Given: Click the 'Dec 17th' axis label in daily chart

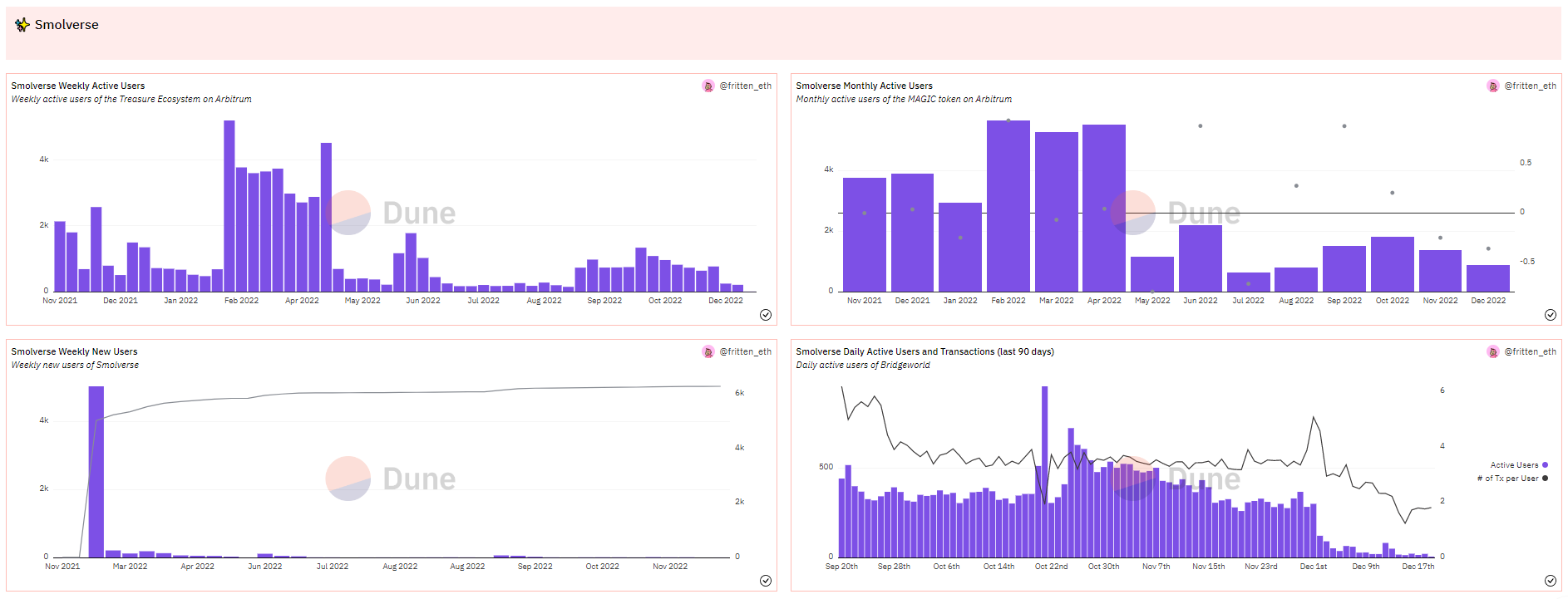Looking at the screenshot, I should coord(1418,567).
